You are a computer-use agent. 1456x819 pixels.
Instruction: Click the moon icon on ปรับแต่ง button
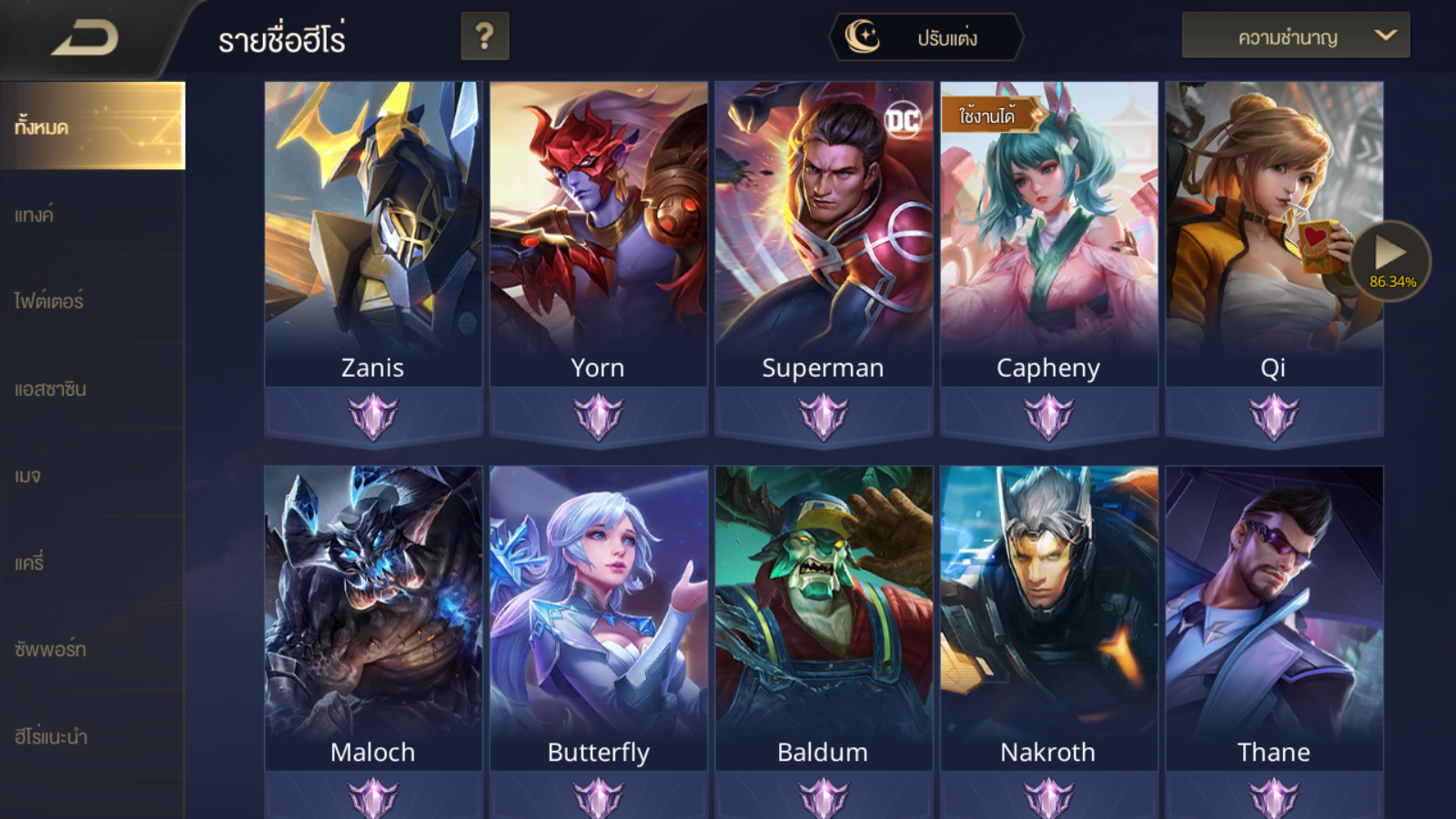(862, 36)
